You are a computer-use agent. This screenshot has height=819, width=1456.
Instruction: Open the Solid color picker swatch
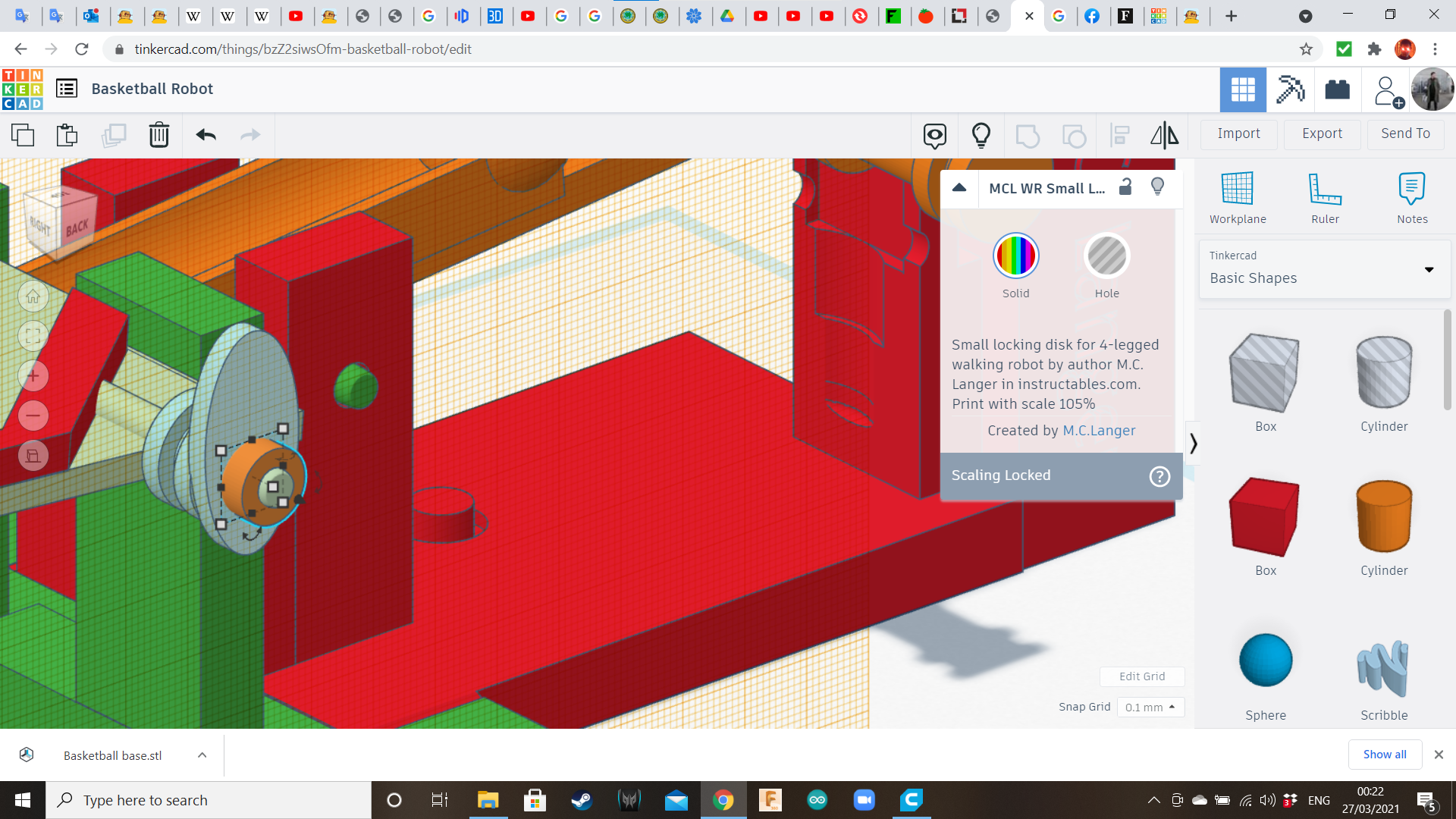(x=1015, y=256)
